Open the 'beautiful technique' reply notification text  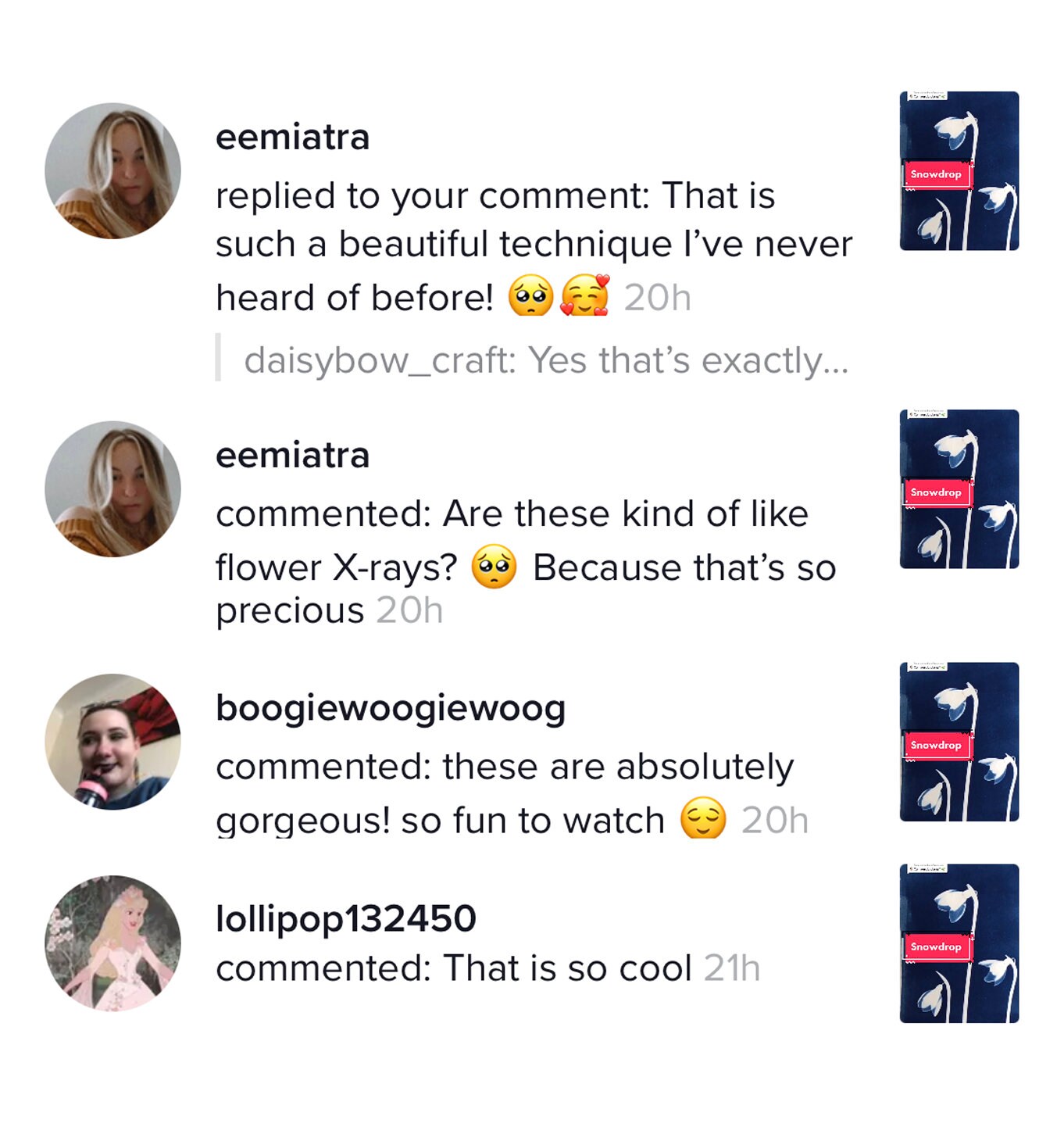click(533, 244)
